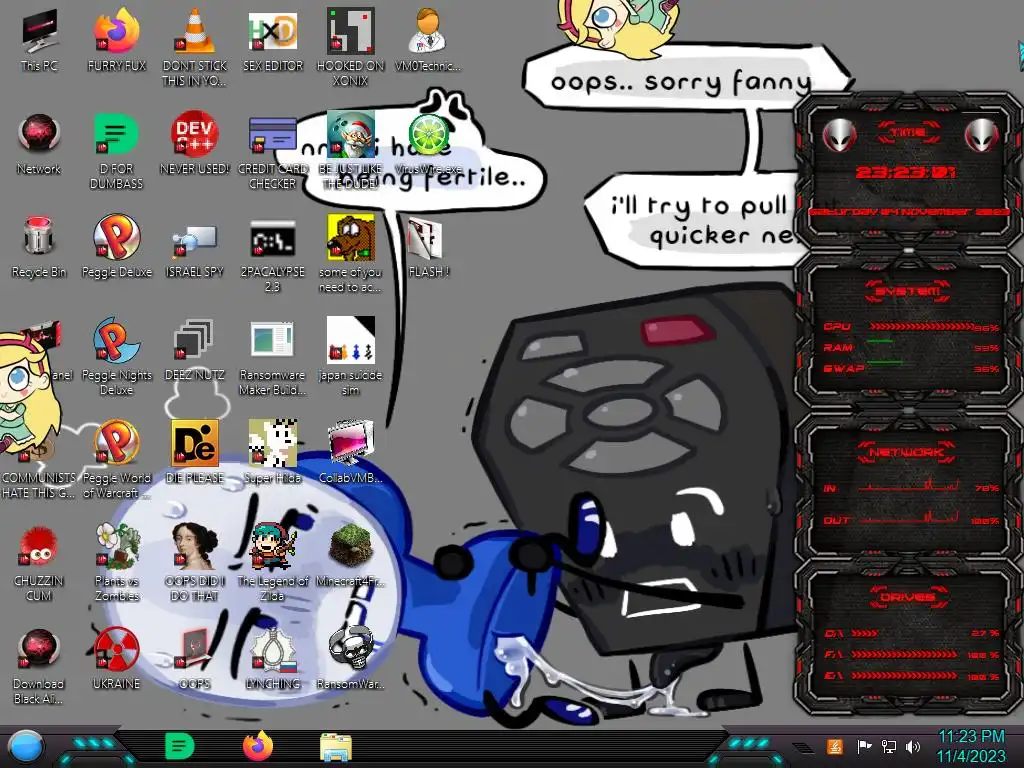Open the Action Center flag tray icon
Screen dimensions: 1024x768
tap(863, 746)
